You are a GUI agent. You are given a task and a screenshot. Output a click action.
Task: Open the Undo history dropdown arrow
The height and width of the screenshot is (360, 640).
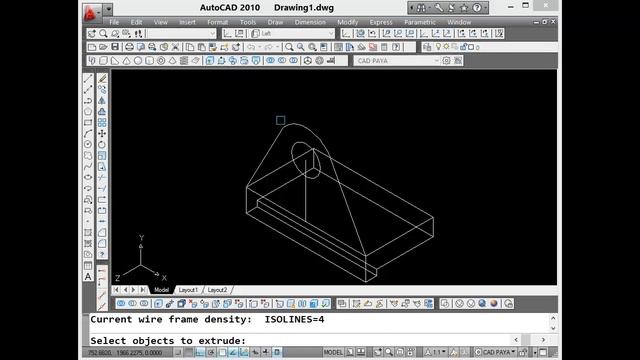(259, 47)
